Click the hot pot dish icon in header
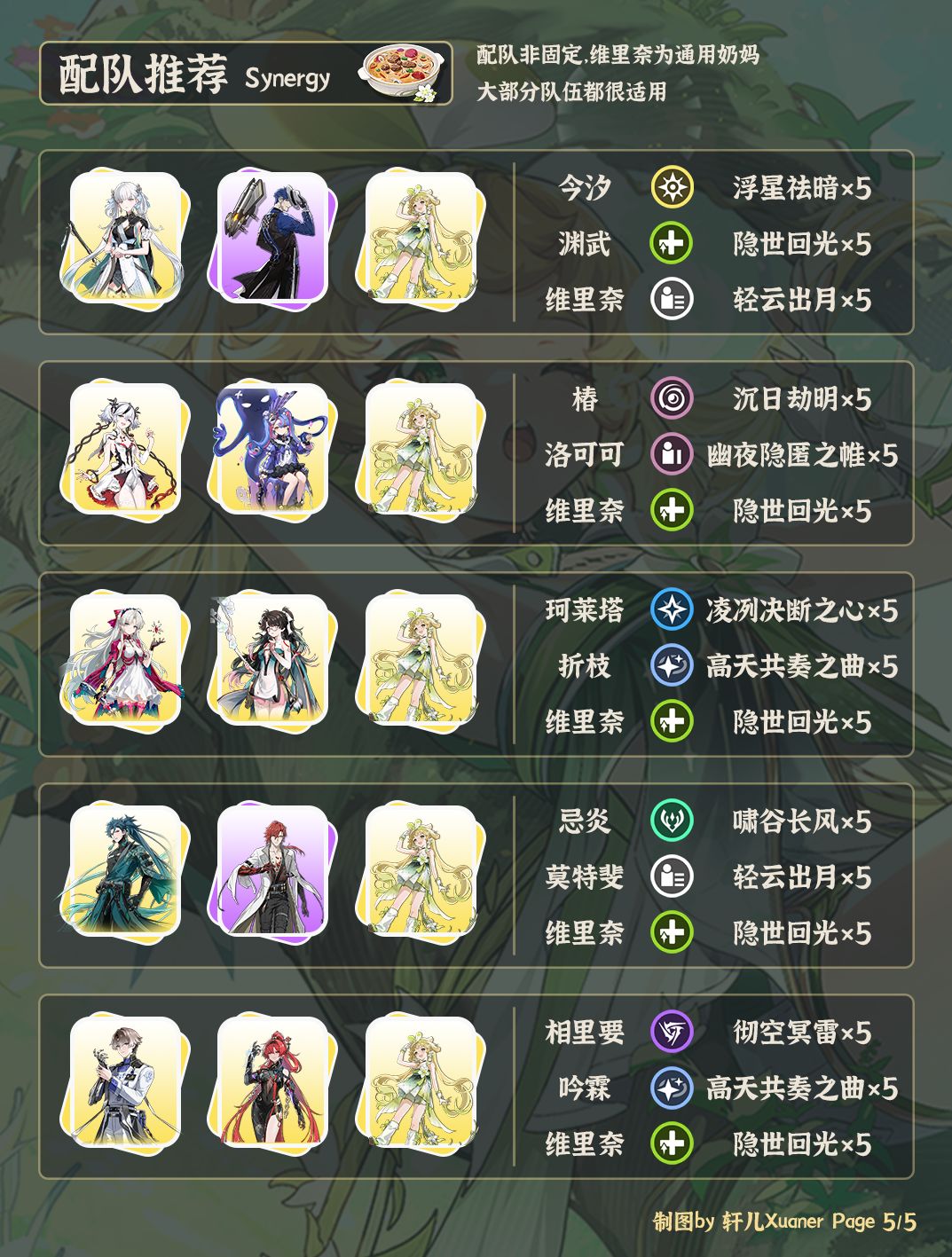Image resolution: width=952 pixels, height=1257 pixels. (400, 73)
